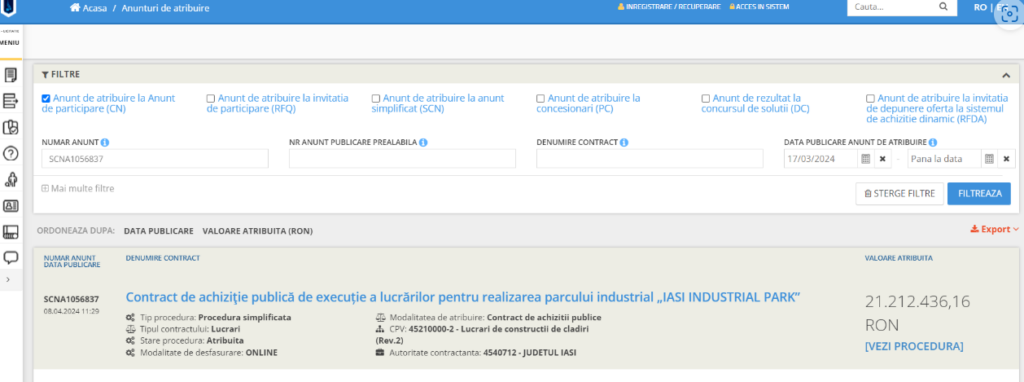Click Stare procedura: Atribuita

pos(184,341)
